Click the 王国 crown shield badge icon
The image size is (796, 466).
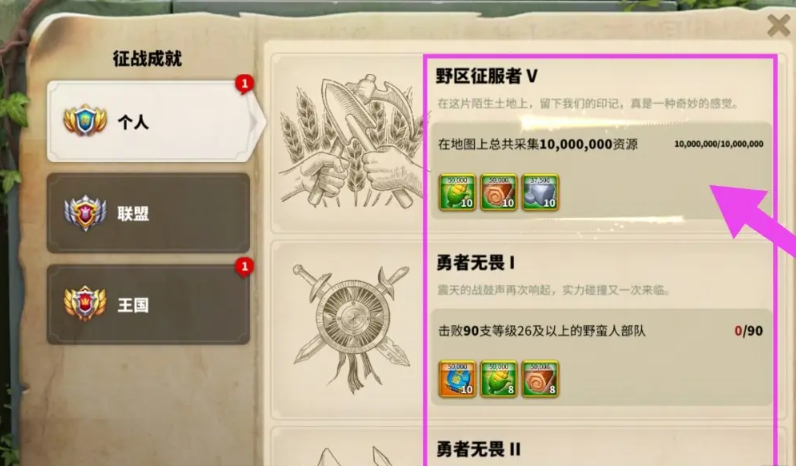tap(85, 304)
